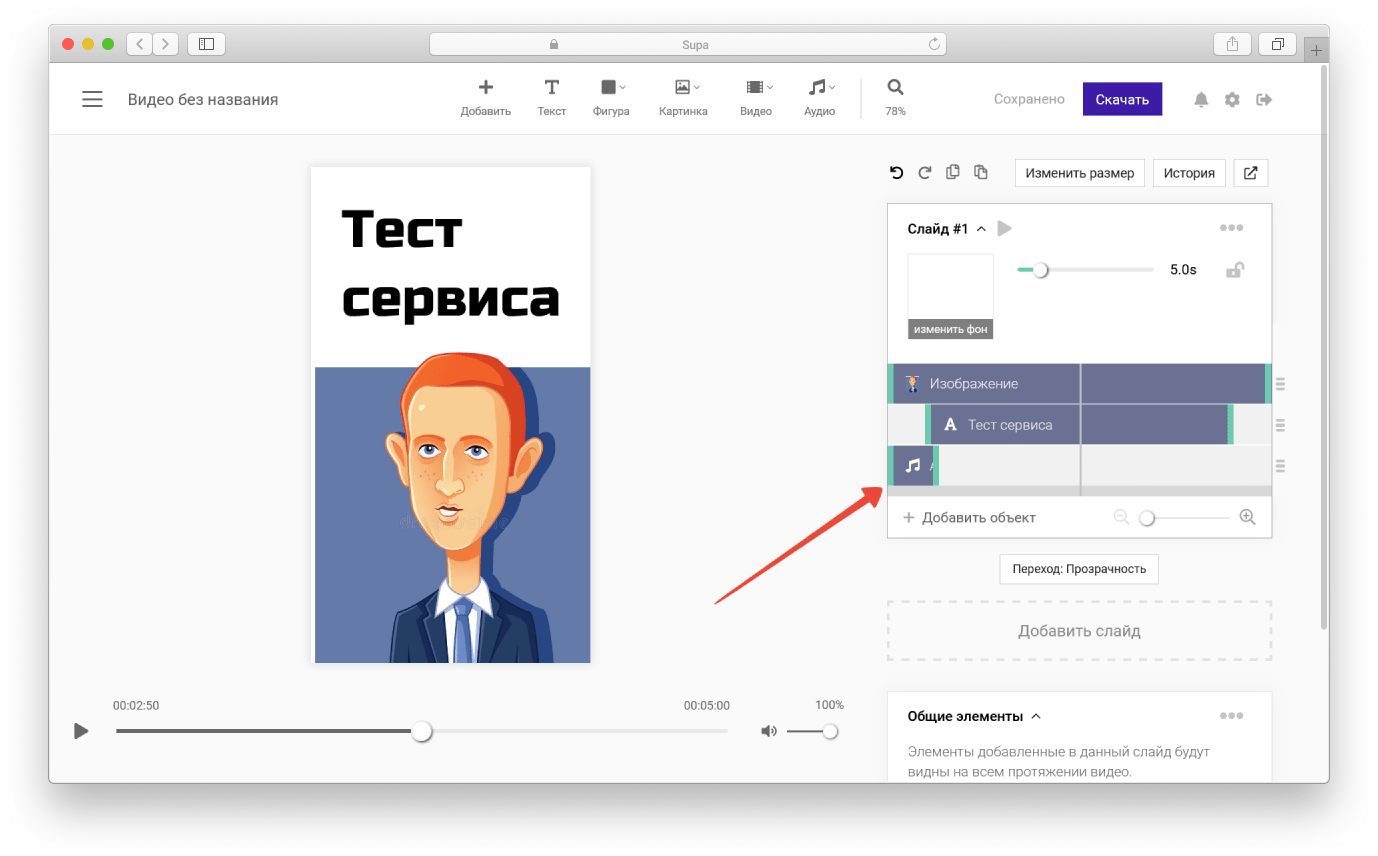Image resolution: width=1378 pixels, height=856 pixels.
Task: Click Добавить слайд area
Action: click(1079, 631)
